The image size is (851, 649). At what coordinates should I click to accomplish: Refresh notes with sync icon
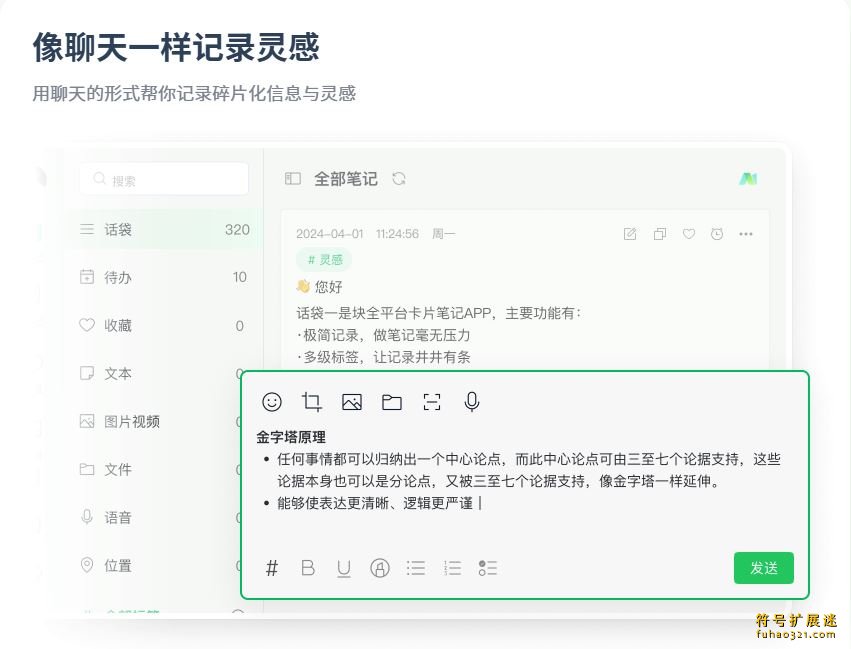[x=399, y=179]
